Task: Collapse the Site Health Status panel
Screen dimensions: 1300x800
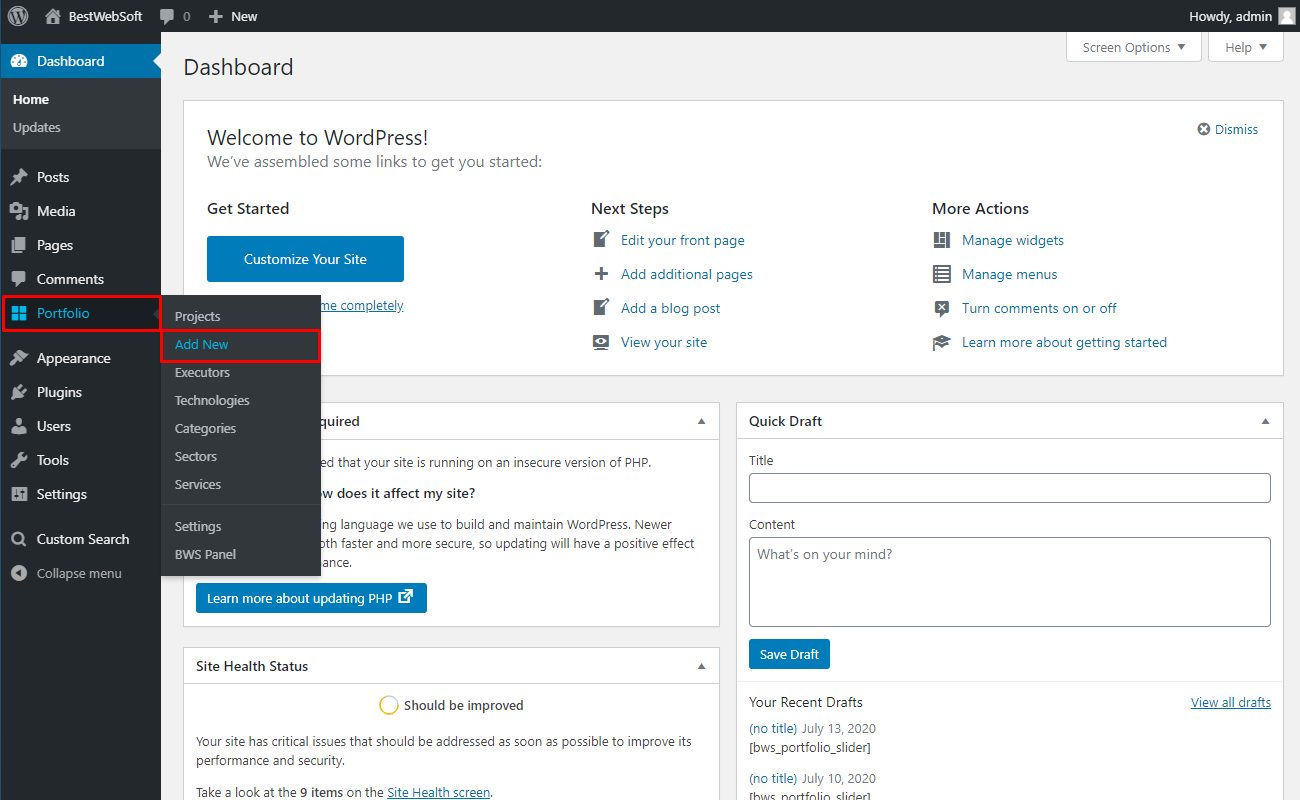Action: [x=701, y=666]
